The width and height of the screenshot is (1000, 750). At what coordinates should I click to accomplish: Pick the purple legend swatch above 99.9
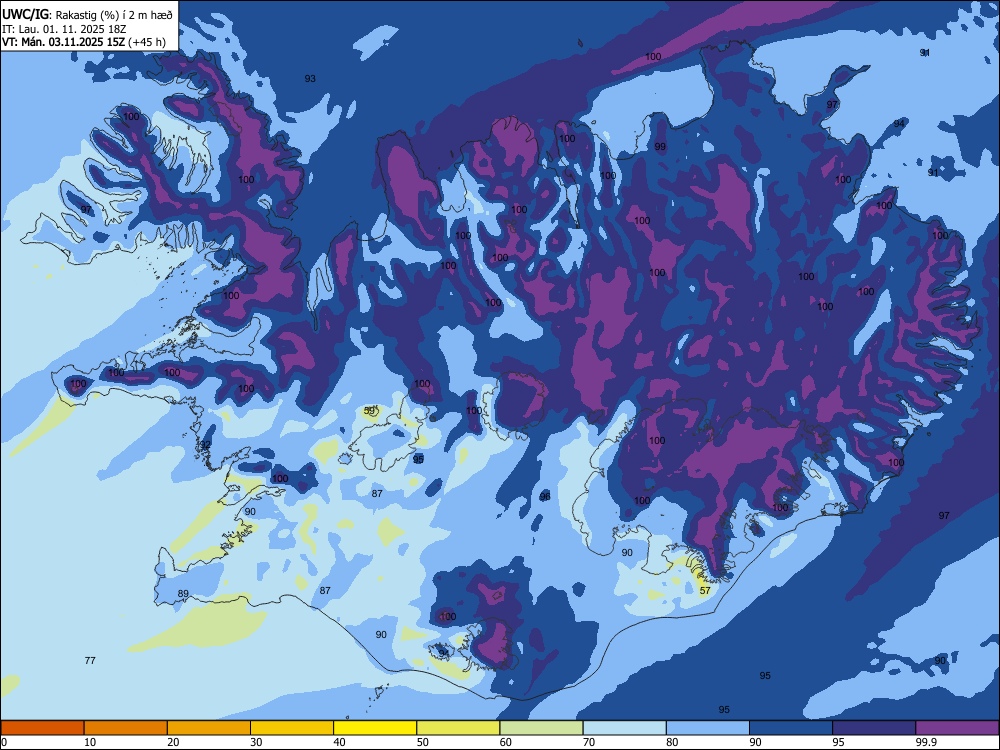[x=957, y=728]
